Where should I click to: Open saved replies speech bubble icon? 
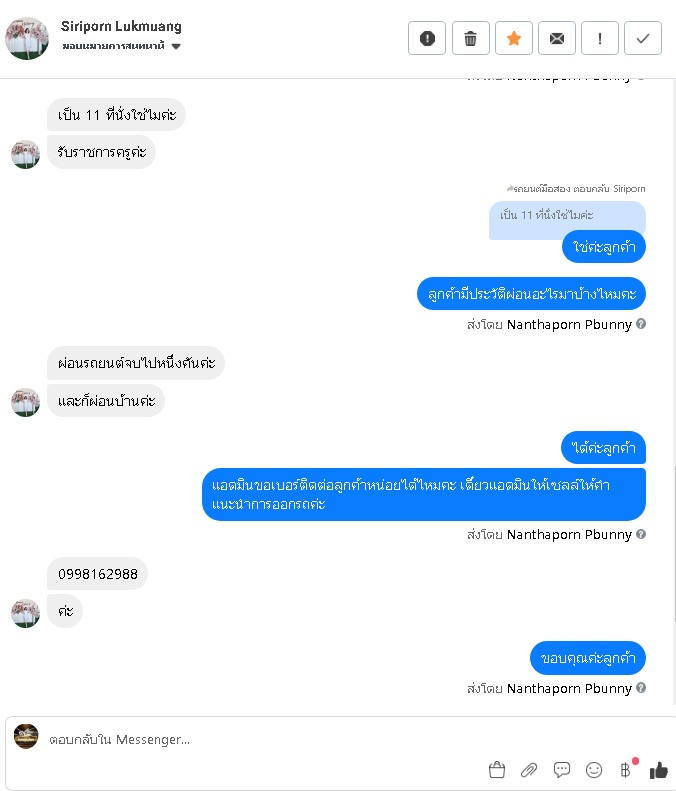point(561,770)
